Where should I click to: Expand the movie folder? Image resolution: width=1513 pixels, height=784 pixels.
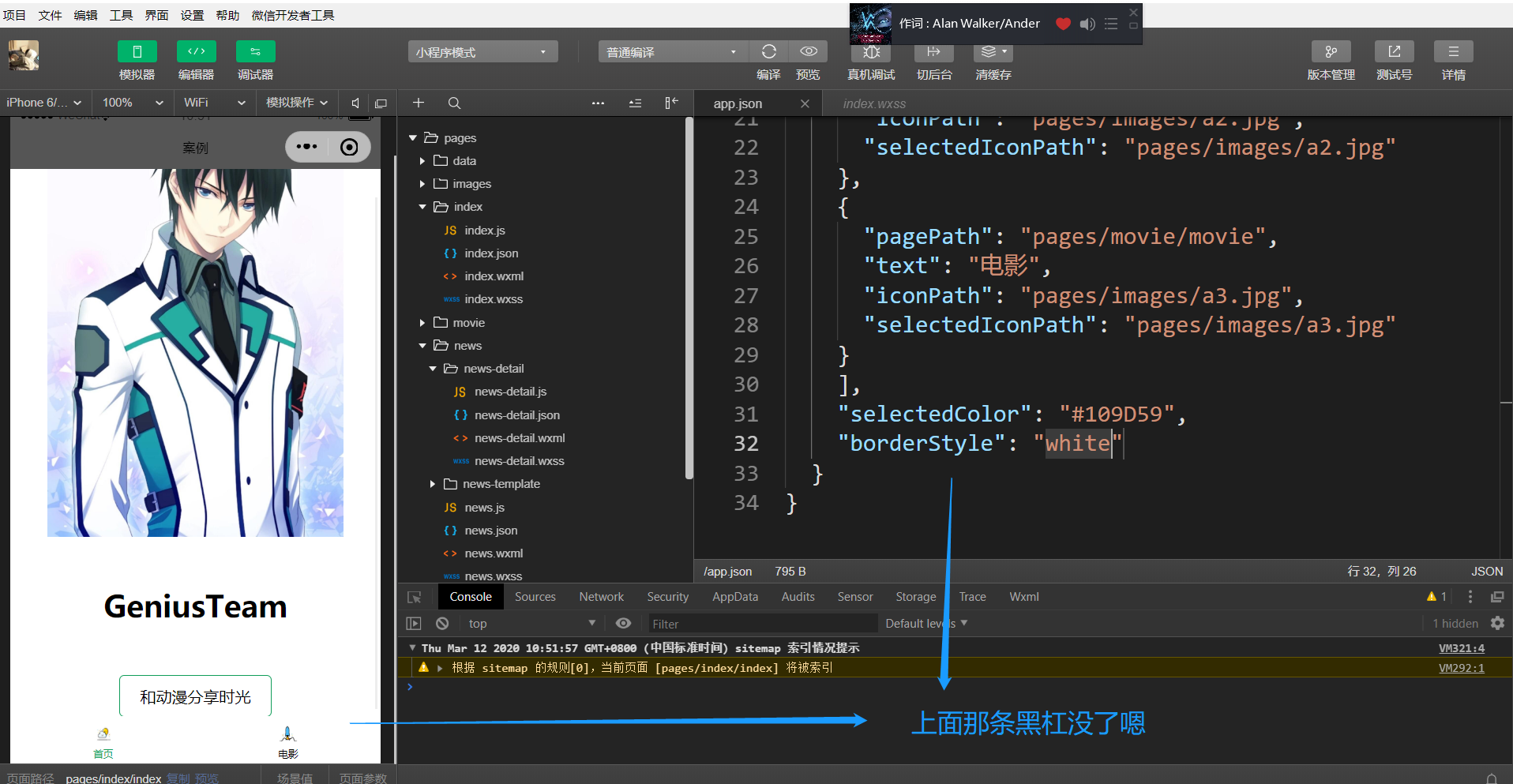(422, 323)
